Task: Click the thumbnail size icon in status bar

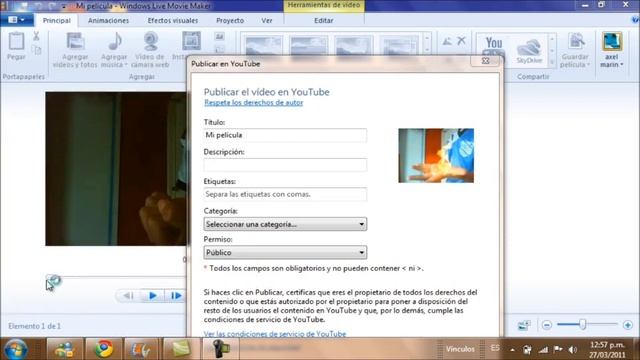Action: point(524,325)
